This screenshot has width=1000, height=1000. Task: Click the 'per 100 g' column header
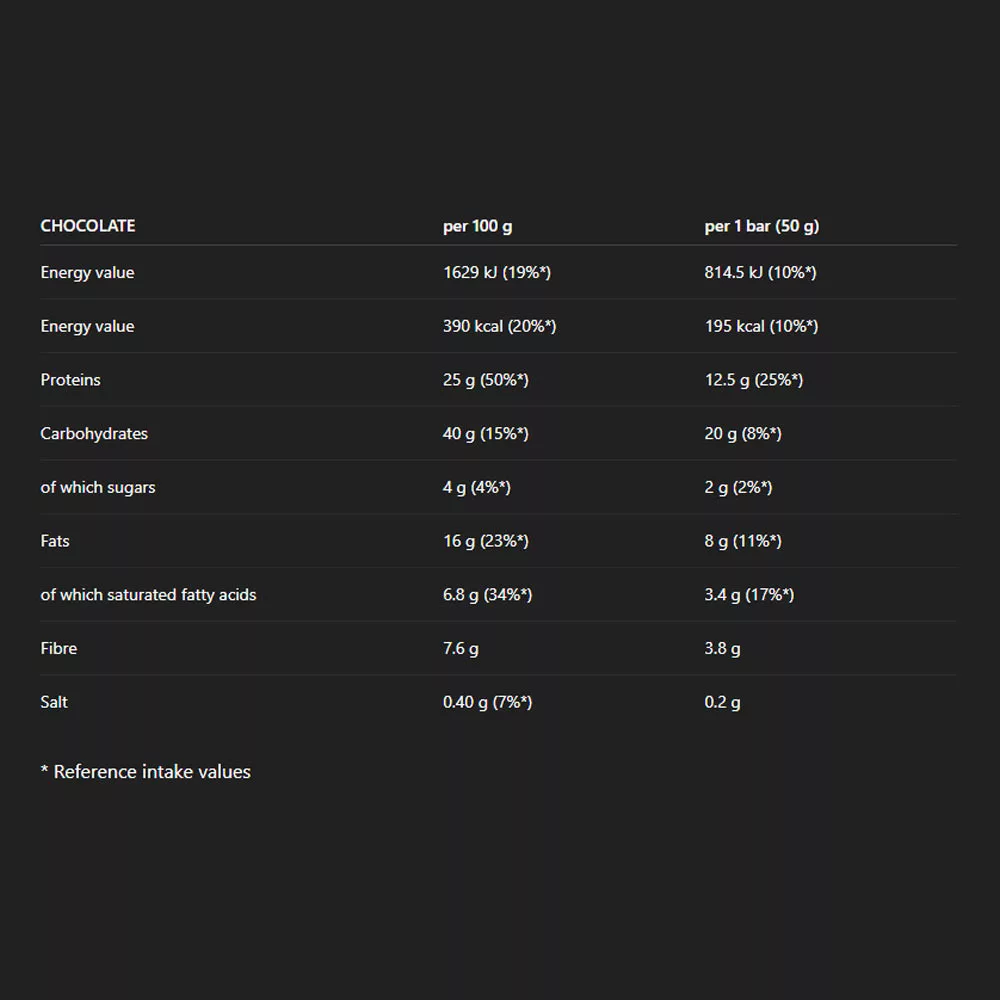[477, 226]
